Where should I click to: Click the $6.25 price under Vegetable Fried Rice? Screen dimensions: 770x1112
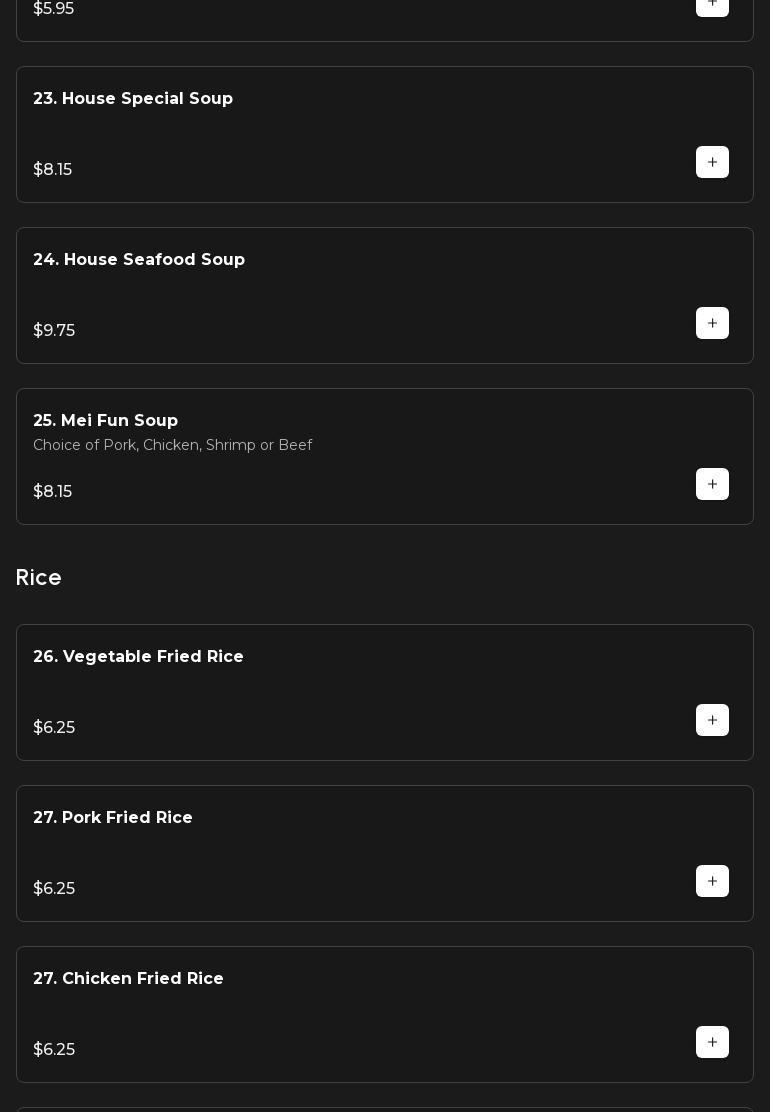click(x=54, y=728)
